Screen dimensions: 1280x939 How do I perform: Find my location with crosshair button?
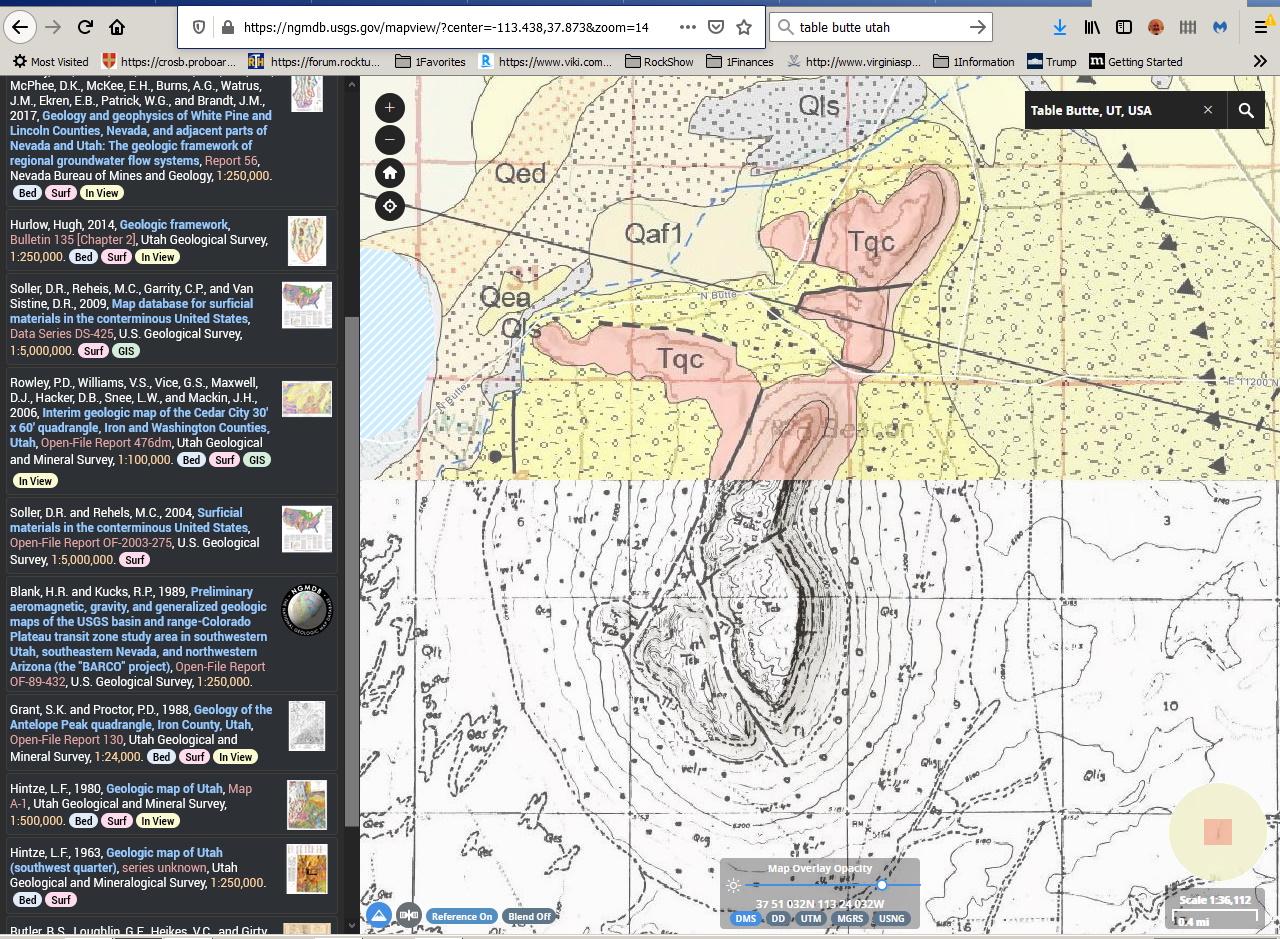pyautogui.click(x=390, y=206)
